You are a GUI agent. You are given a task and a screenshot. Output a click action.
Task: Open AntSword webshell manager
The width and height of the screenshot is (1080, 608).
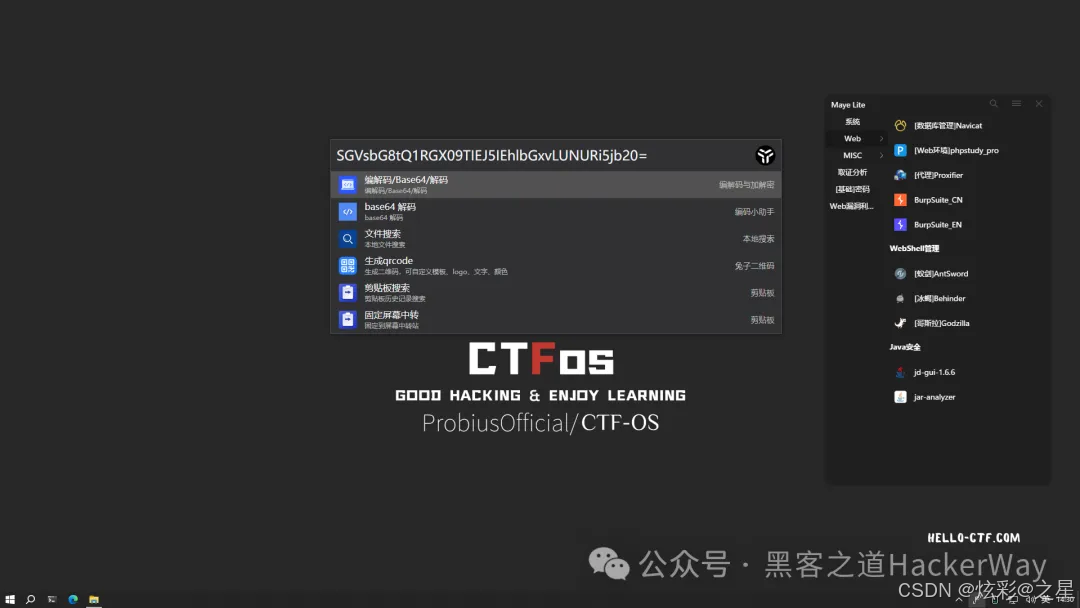[940, 273]
